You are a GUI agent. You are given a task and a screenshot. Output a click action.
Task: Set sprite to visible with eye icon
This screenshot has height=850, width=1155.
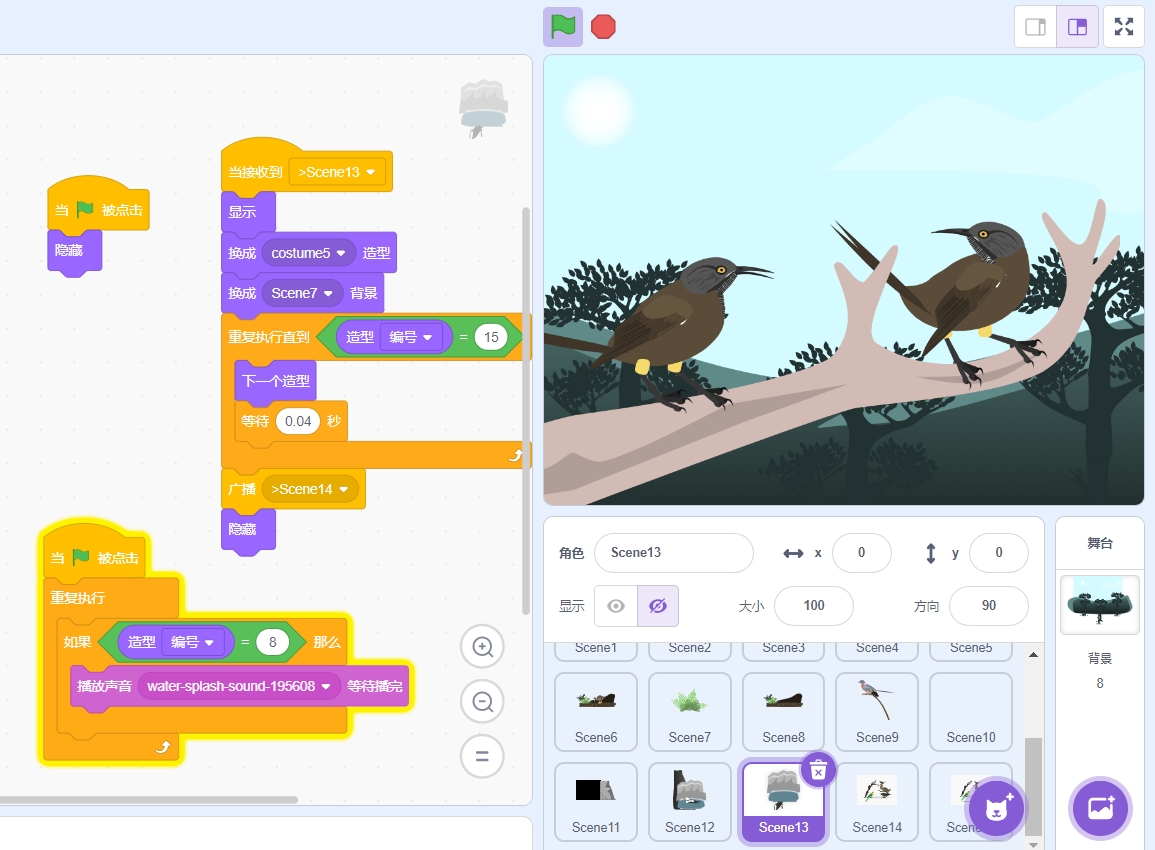[616, 606]
